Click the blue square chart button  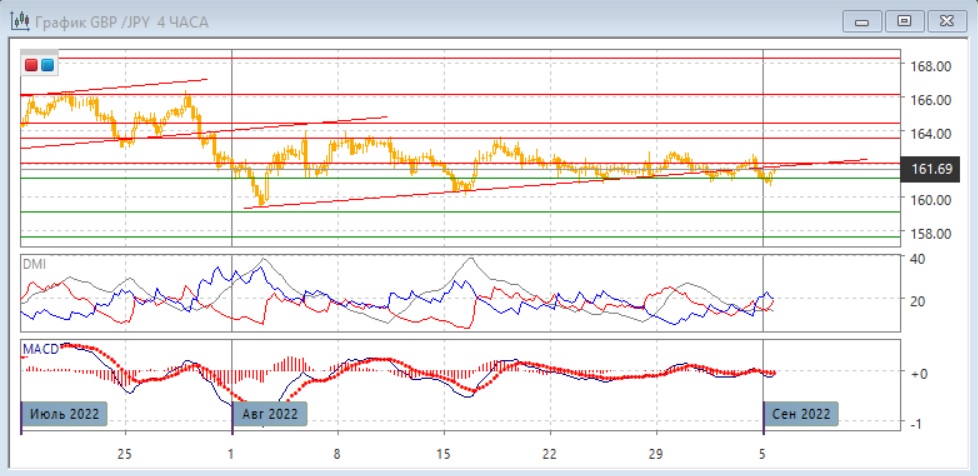pyautogui.click(x=47, y=65)
